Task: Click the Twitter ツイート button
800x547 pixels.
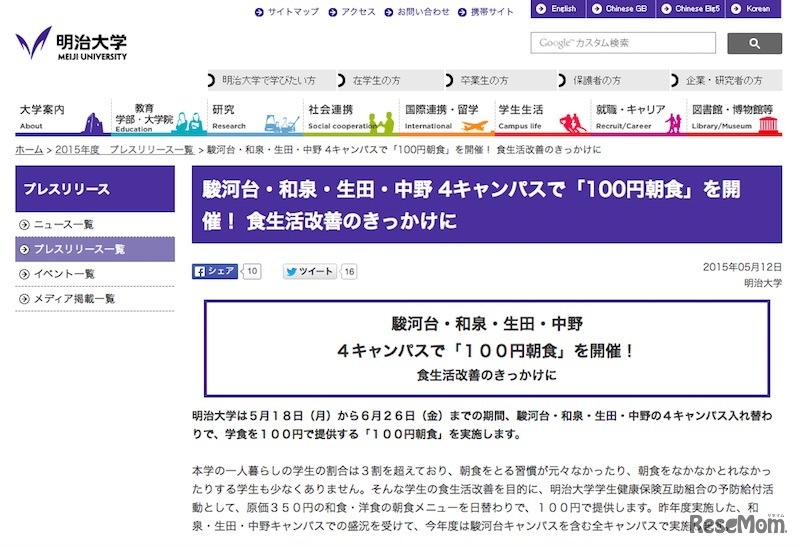Action: click(x=310, y=271)
